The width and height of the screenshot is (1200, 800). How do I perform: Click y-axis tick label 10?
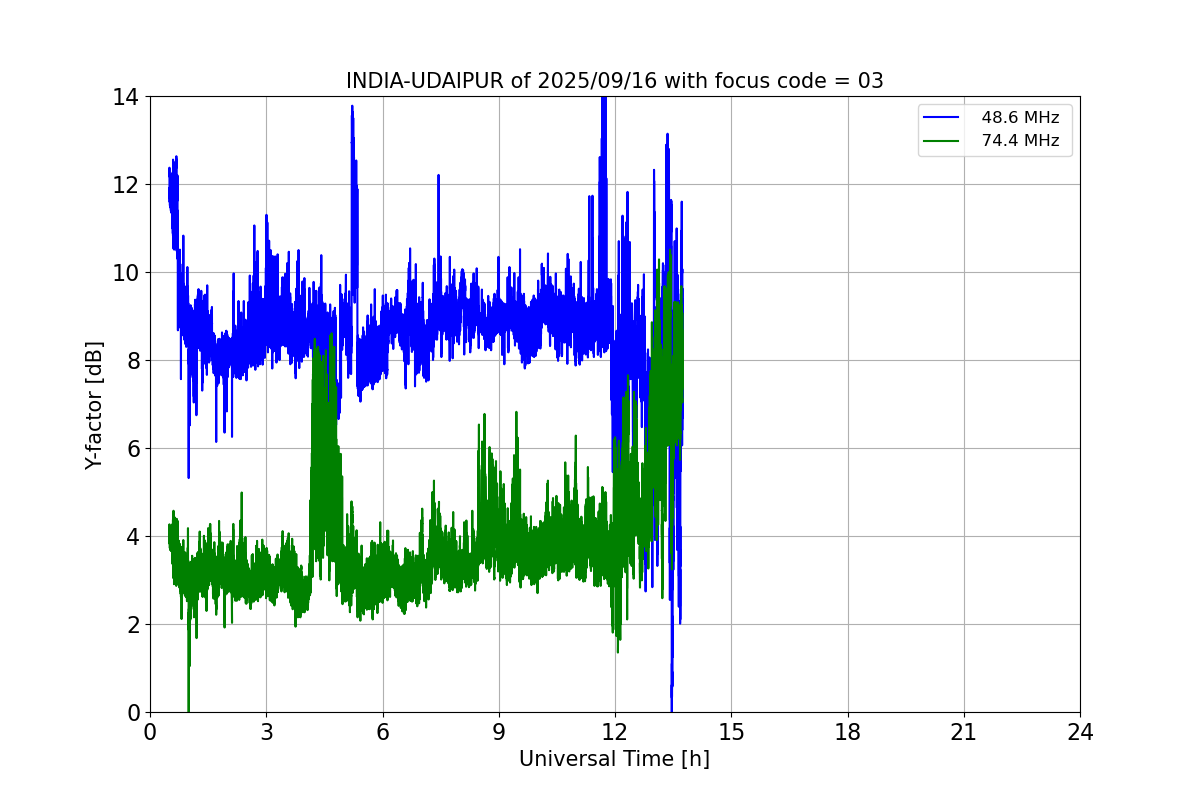tap(126, 273)
